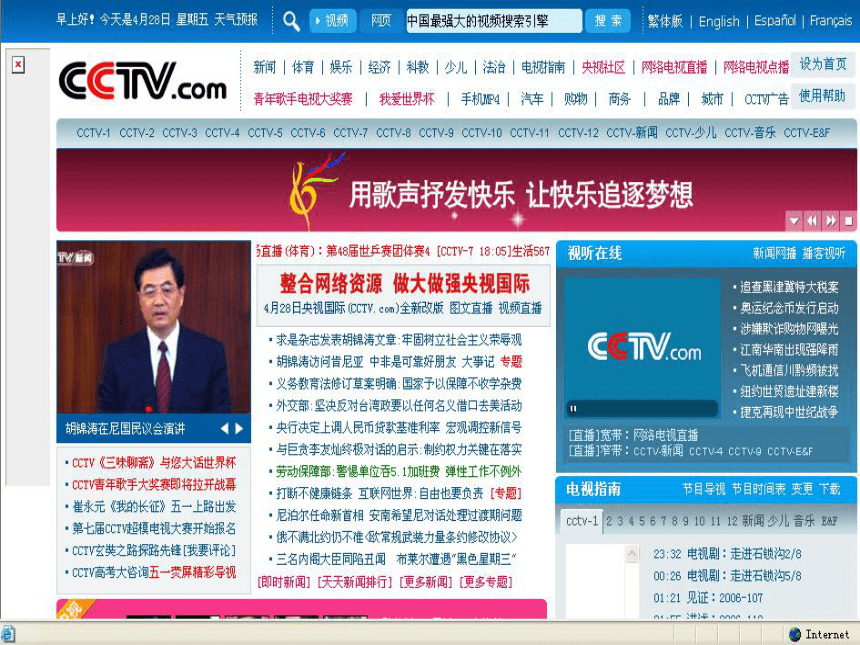
Task: Switch to English version
Action: pyautogui.click(x=719, y=21)
